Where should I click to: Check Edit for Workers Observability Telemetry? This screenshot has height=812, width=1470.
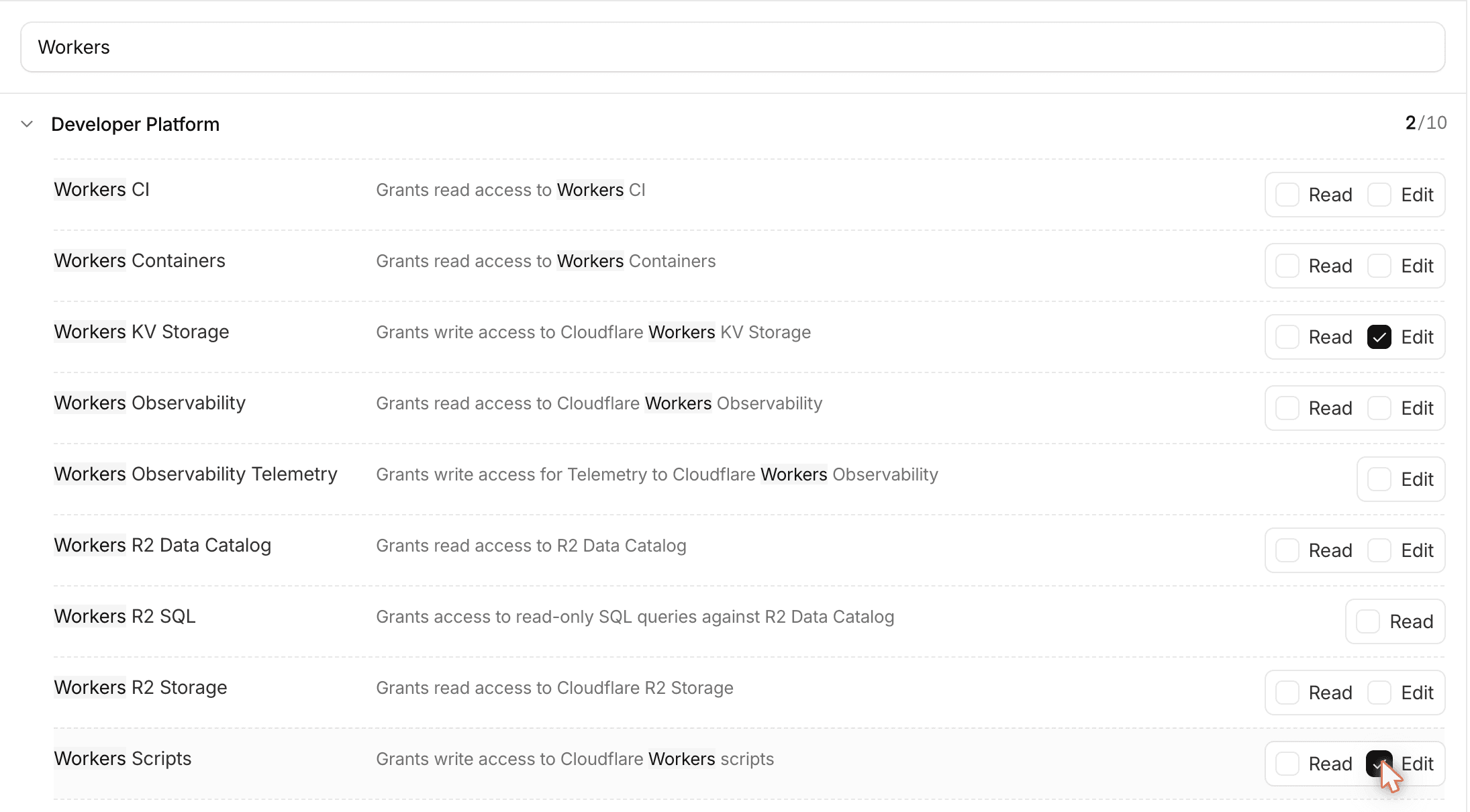pos(1379,479)
